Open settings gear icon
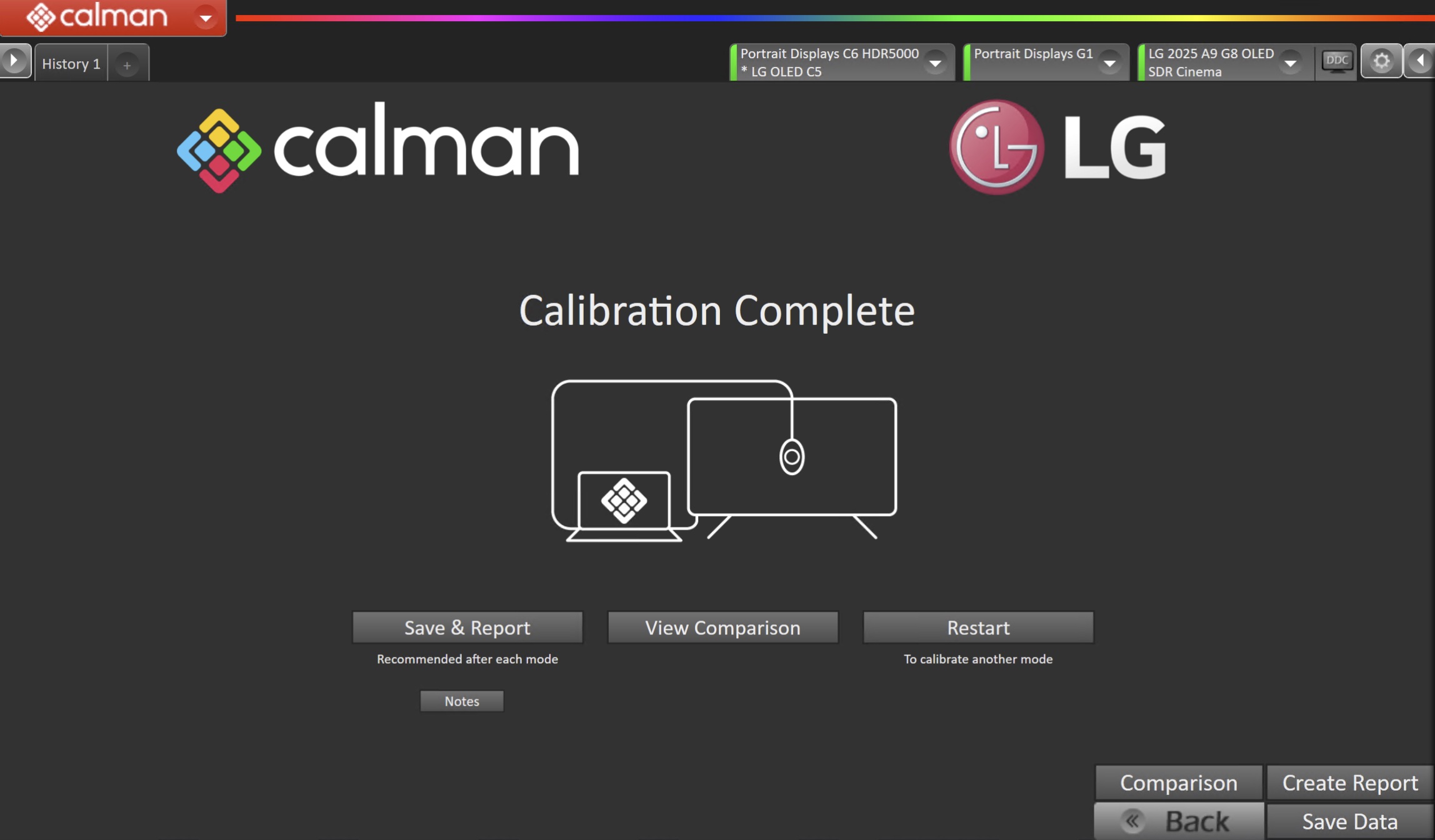The width and height of the screenshot is (1435, 840). point(1381,61)
